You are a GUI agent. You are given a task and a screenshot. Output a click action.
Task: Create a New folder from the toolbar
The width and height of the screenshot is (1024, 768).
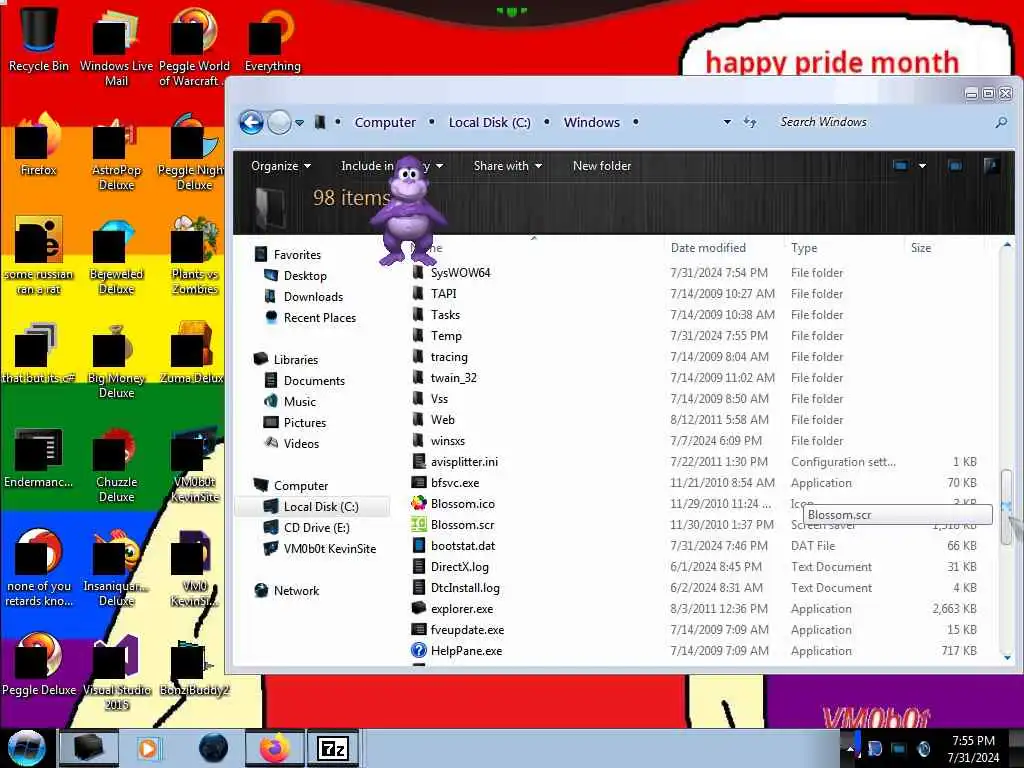(x=601, y=166)
